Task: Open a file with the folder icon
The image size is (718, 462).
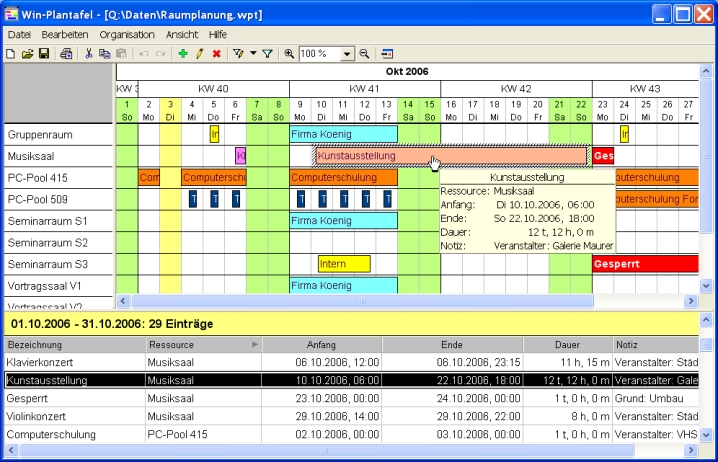Action: coord(27,53)
